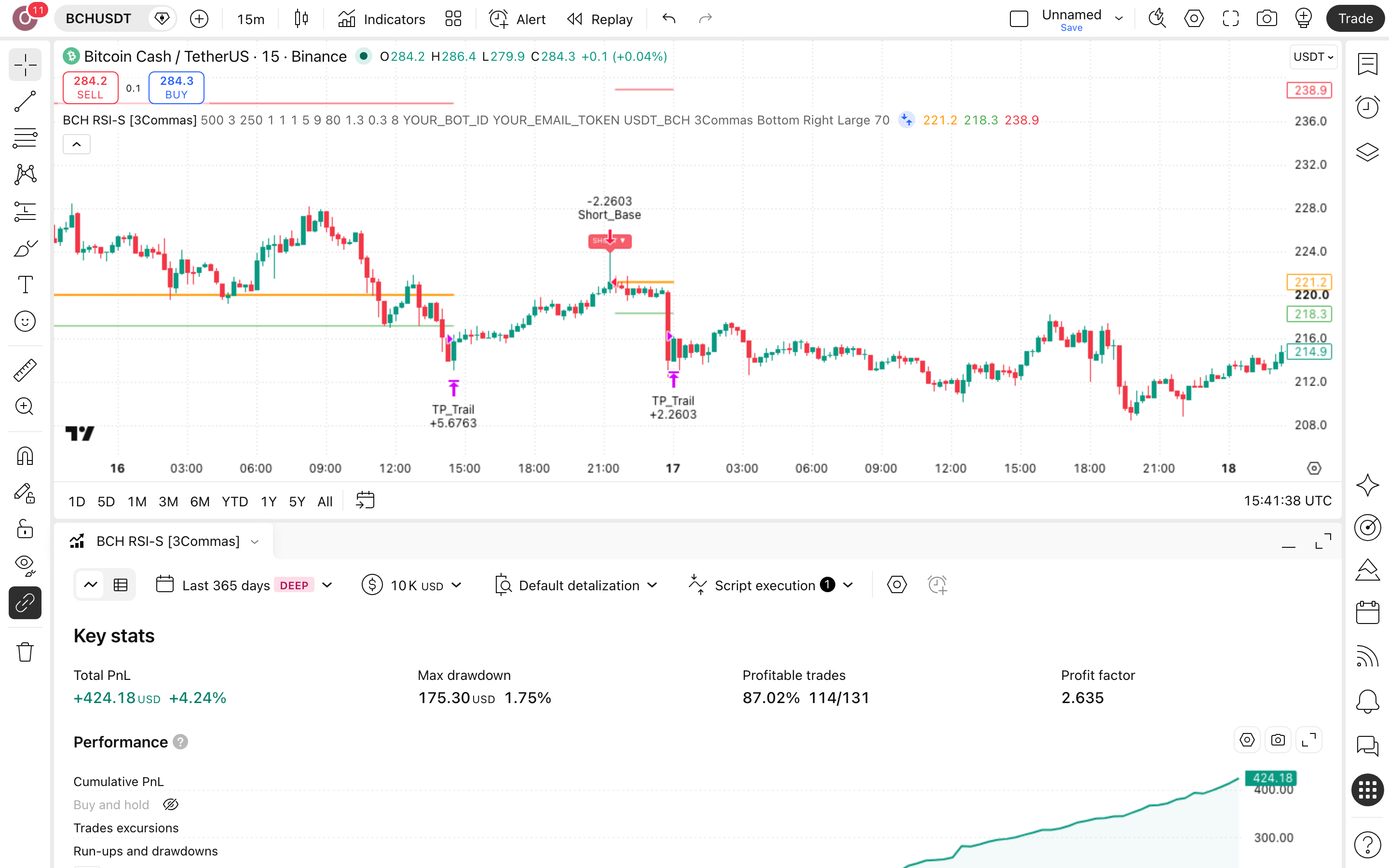Screen dimensions: 1389x868
Task: Open the watchlist panel icon
Action: 1367,64
